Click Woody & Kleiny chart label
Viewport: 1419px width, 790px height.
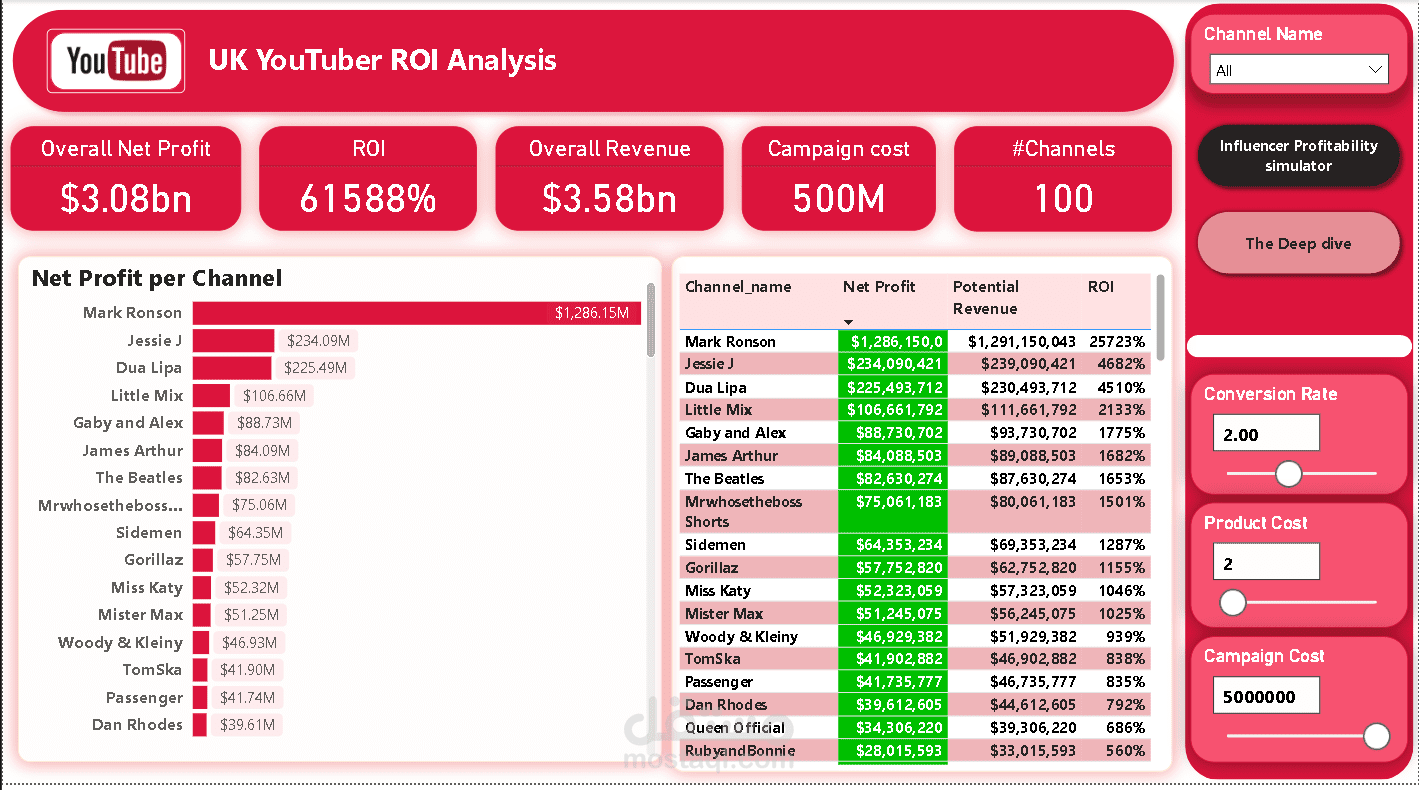(120, 643)
